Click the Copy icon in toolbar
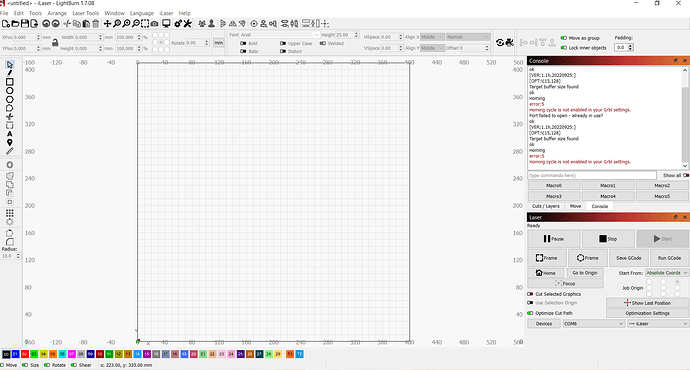The height and width of the screenshot is (370, 690). tap(77, 24)
